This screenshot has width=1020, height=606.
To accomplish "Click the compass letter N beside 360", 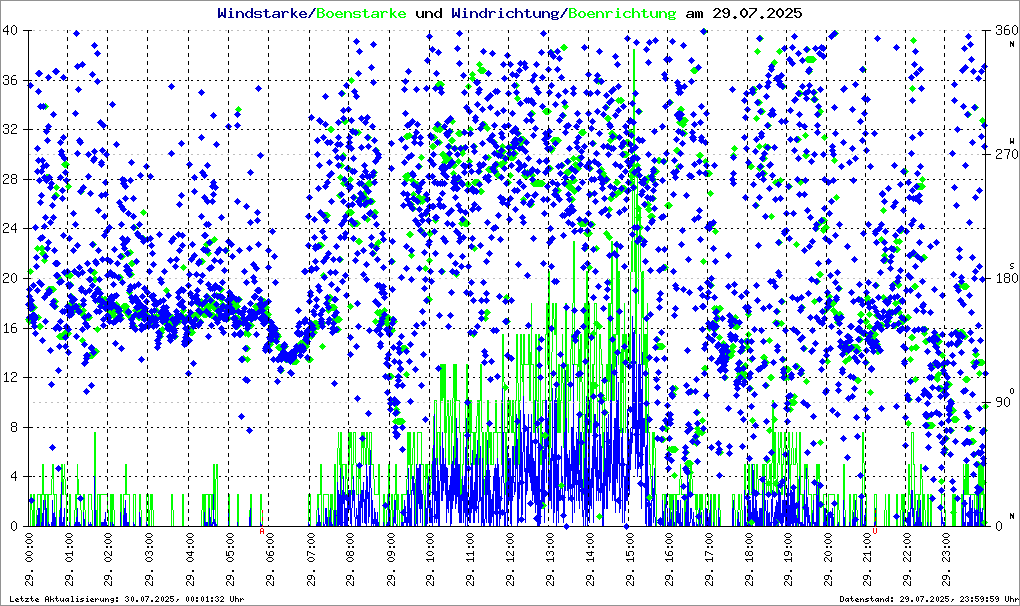I will tap(1012, 44).
